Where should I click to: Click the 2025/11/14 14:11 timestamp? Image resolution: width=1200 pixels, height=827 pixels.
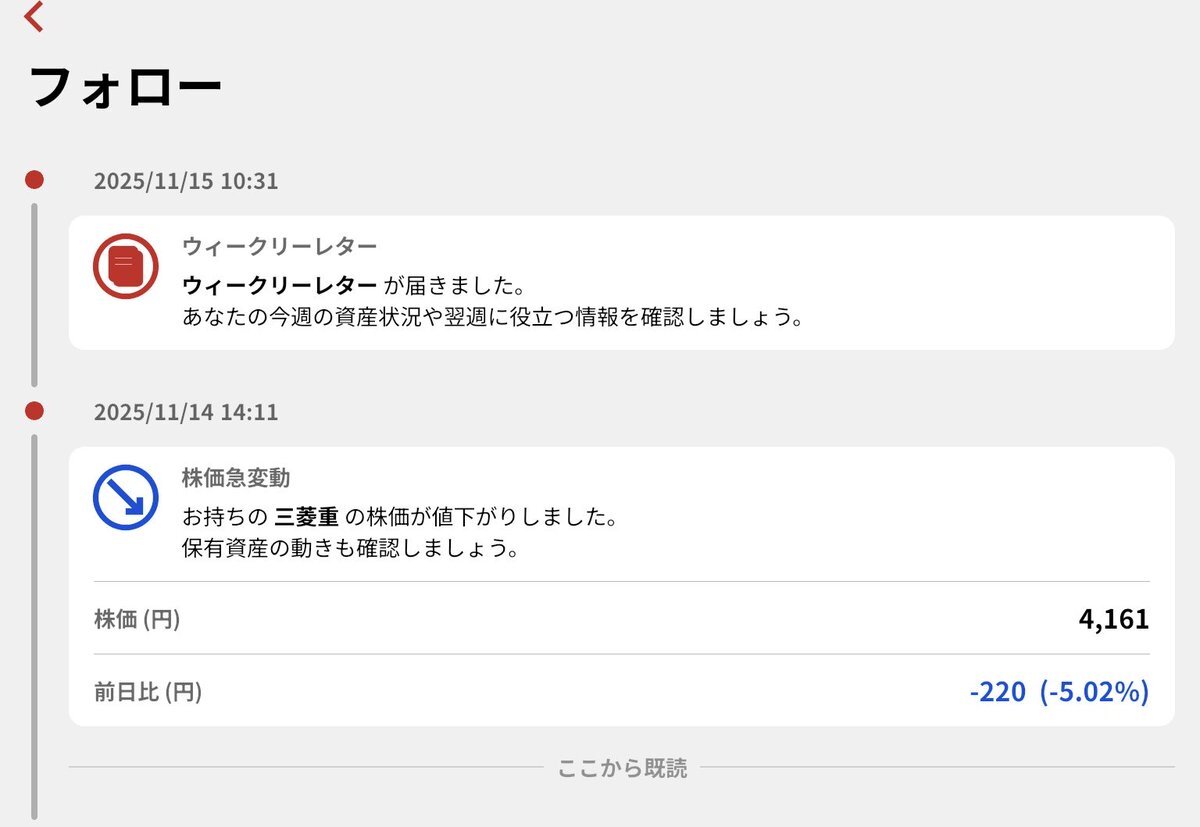click(186, 412)
